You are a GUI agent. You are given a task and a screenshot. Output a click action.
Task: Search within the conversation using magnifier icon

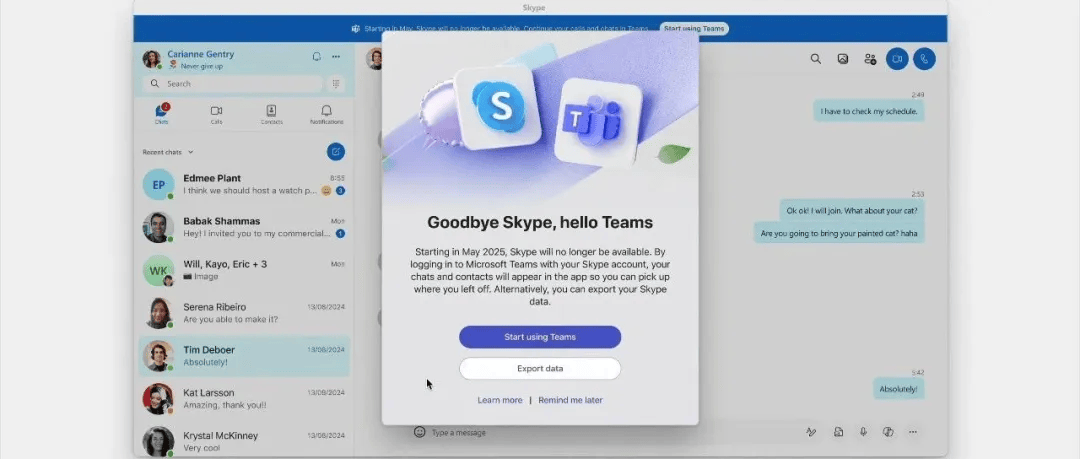816,59
